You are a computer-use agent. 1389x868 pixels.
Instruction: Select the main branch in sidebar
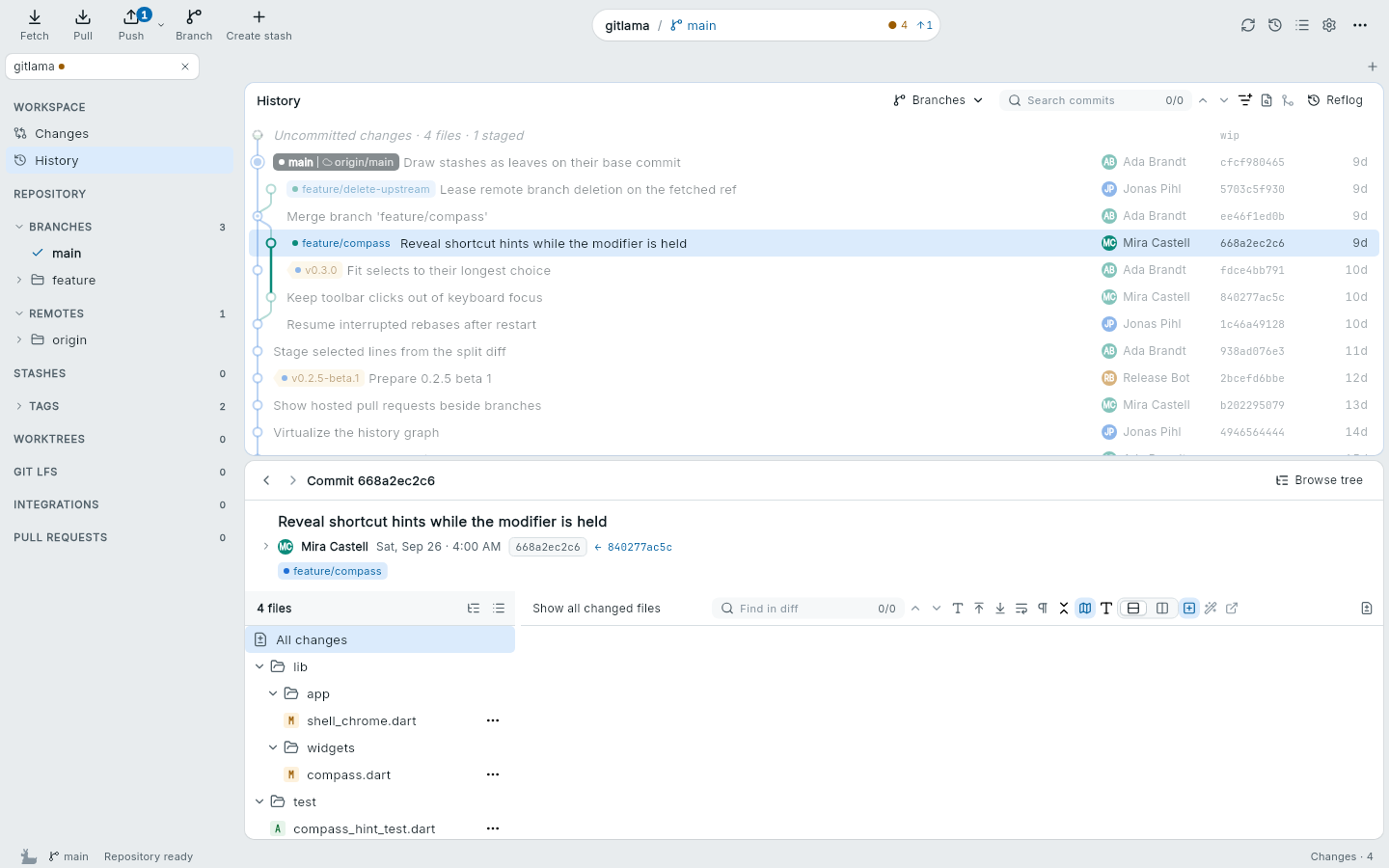pyautogui.click(x=120, y=254)
